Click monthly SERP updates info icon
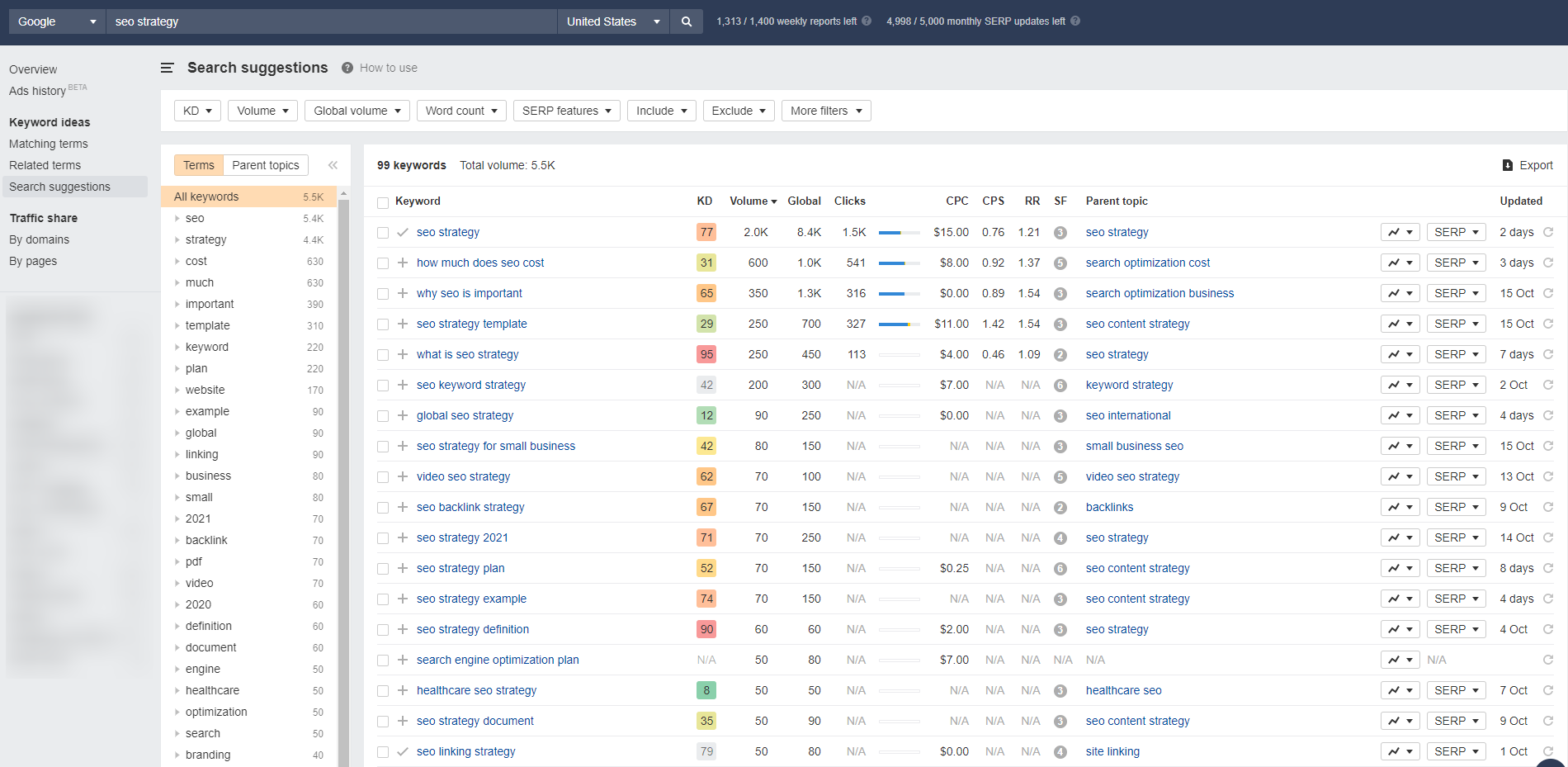This screenshot has height=767, width=1568. 1075,21
